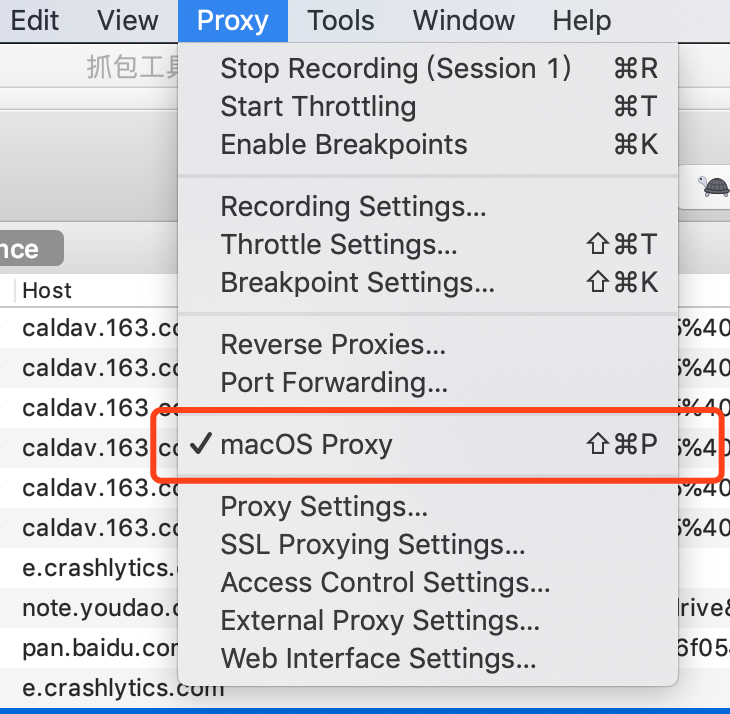Click the Help menu

(581, 20)
